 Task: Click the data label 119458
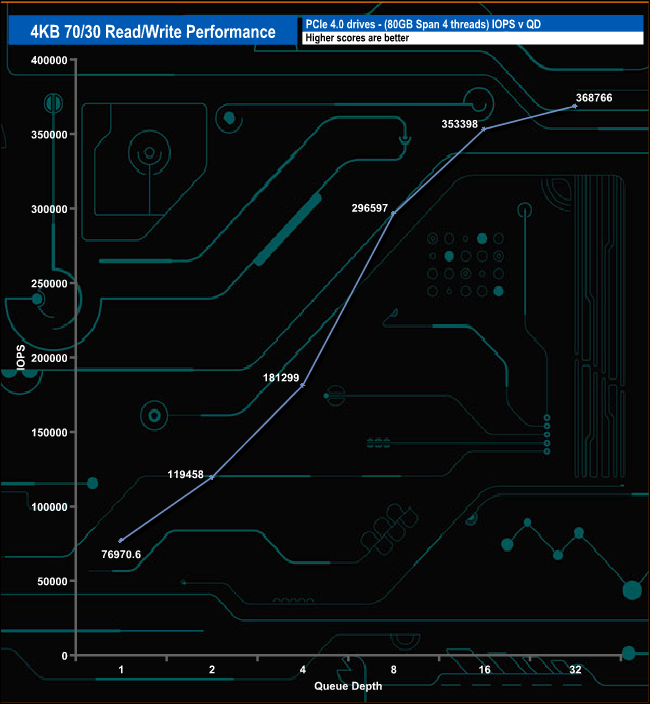(185, 475)
